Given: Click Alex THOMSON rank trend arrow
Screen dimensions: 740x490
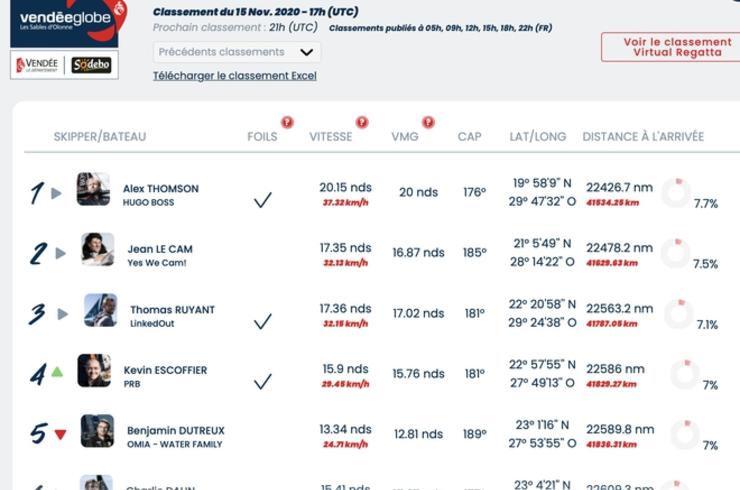Looking at the screenshot, I should (x=57, y=193).
